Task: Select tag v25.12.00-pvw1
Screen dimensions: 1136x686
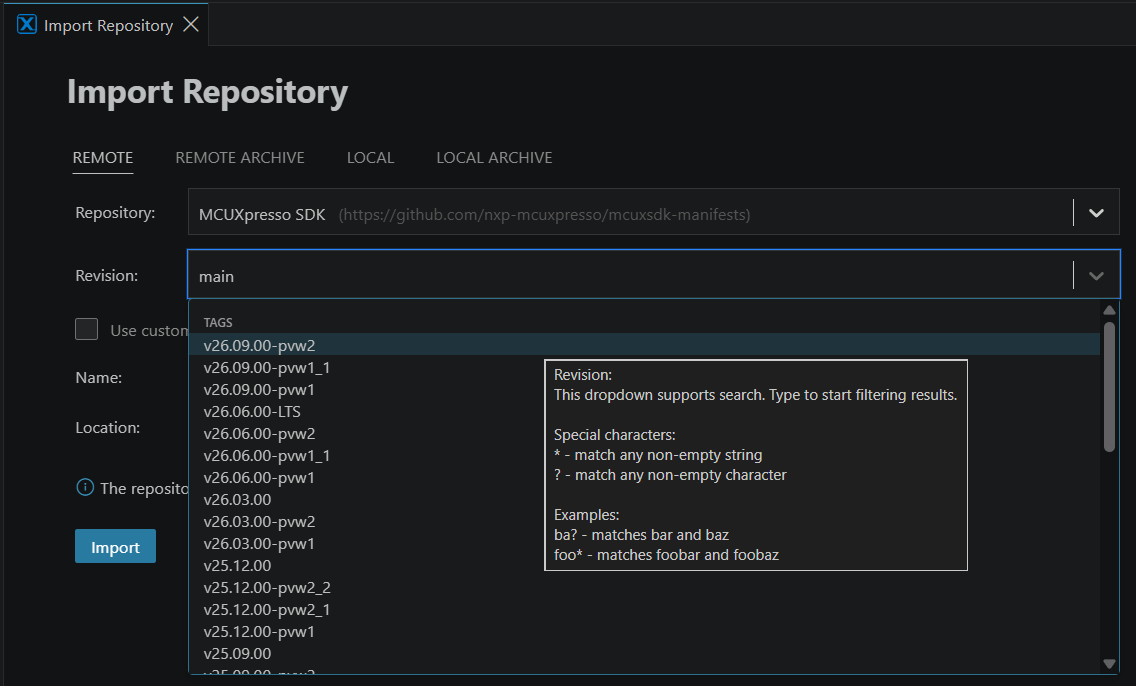Action: click(644, 632)
